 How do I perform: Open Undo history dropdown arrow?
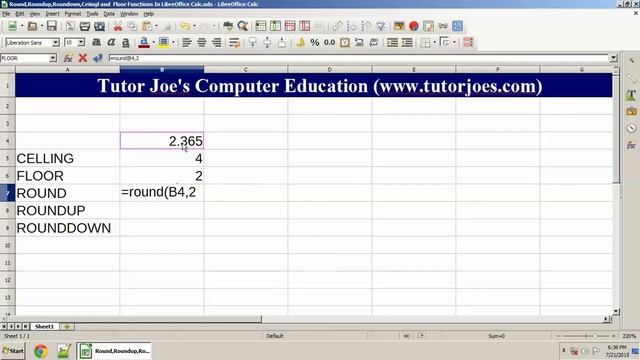194,26
